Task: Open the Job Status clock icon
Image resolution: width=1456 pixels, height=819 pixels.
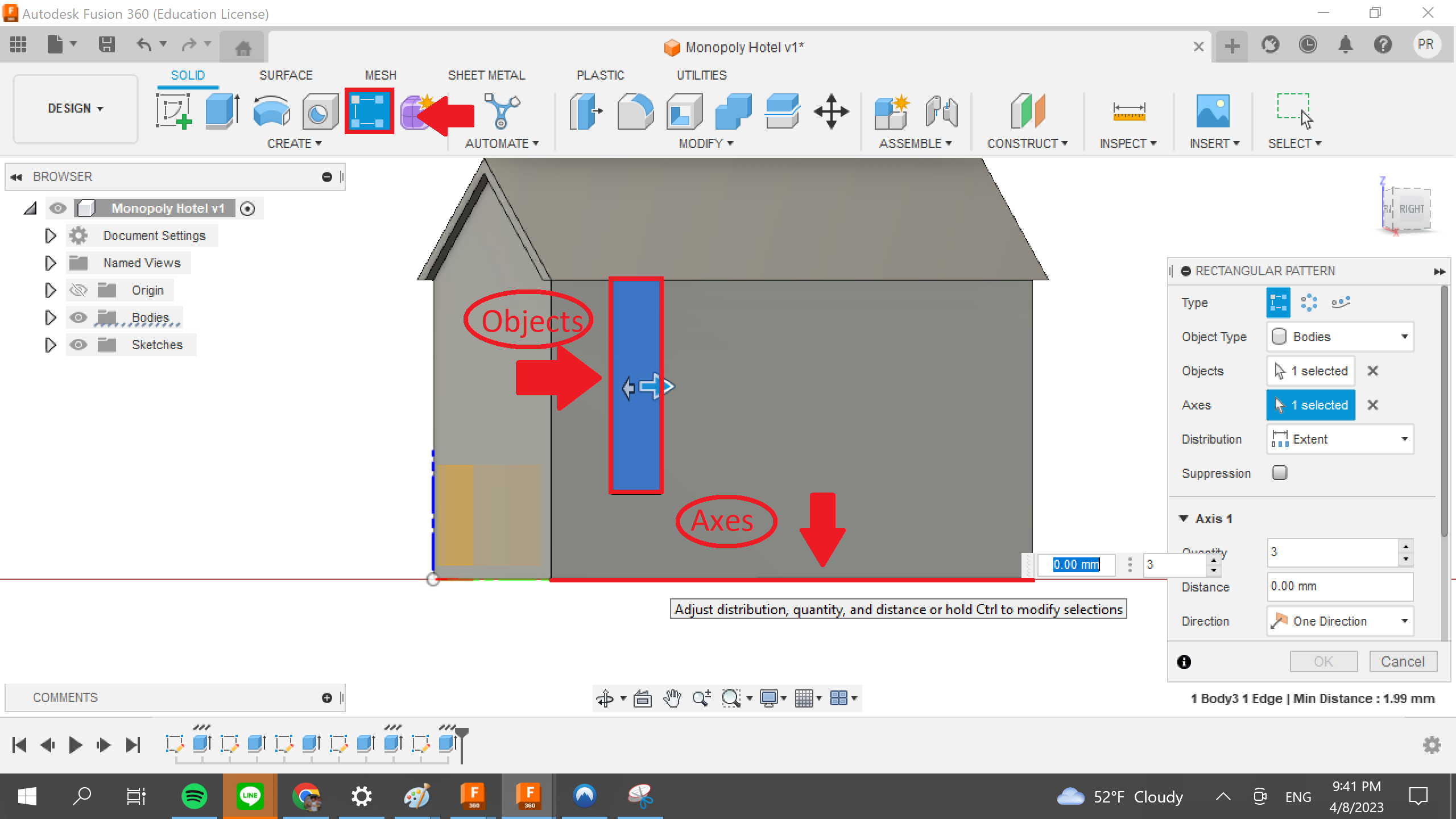Action: [x=1308, y=44]
